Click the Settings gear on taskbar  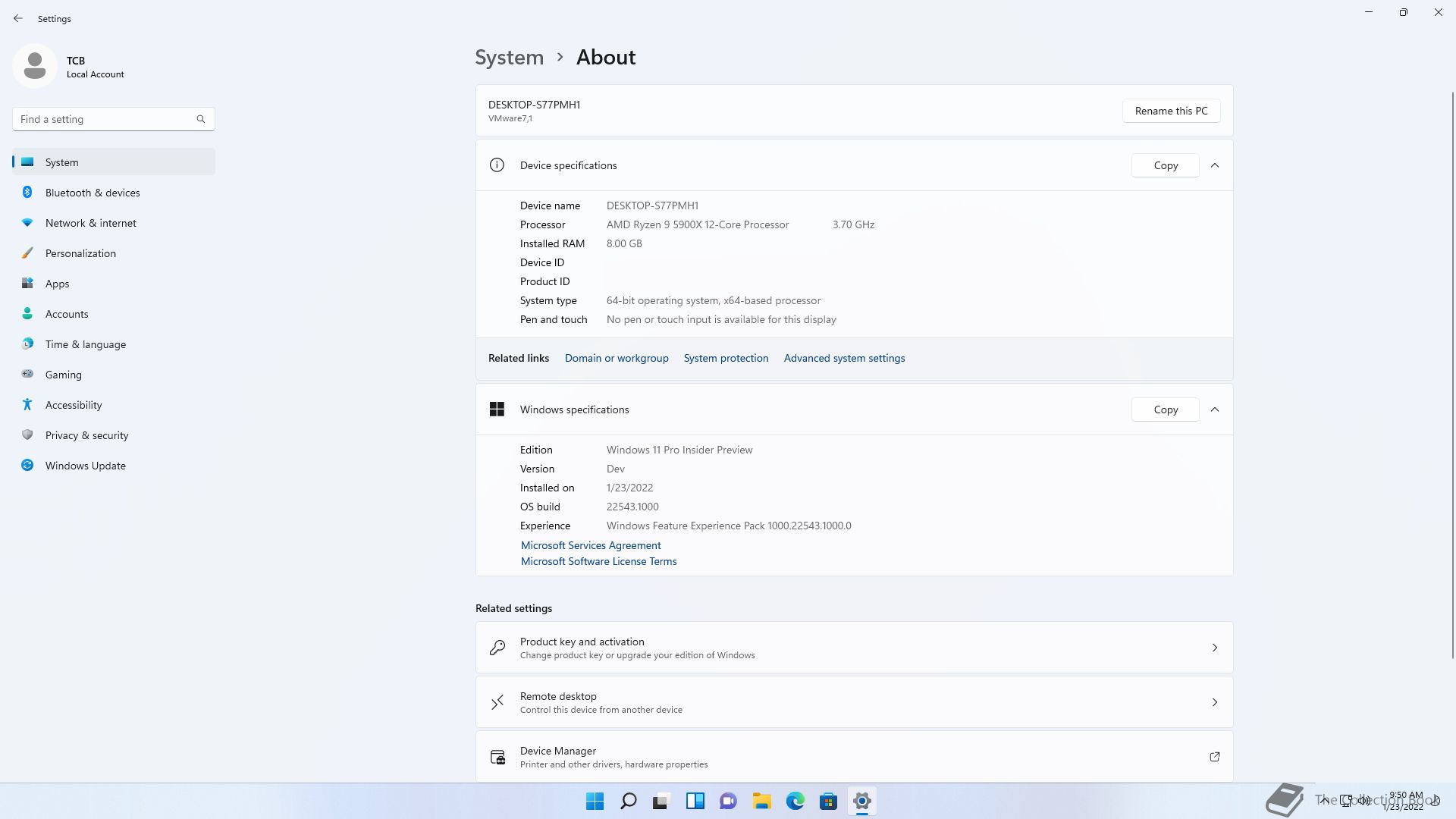[x=862, y=801]
